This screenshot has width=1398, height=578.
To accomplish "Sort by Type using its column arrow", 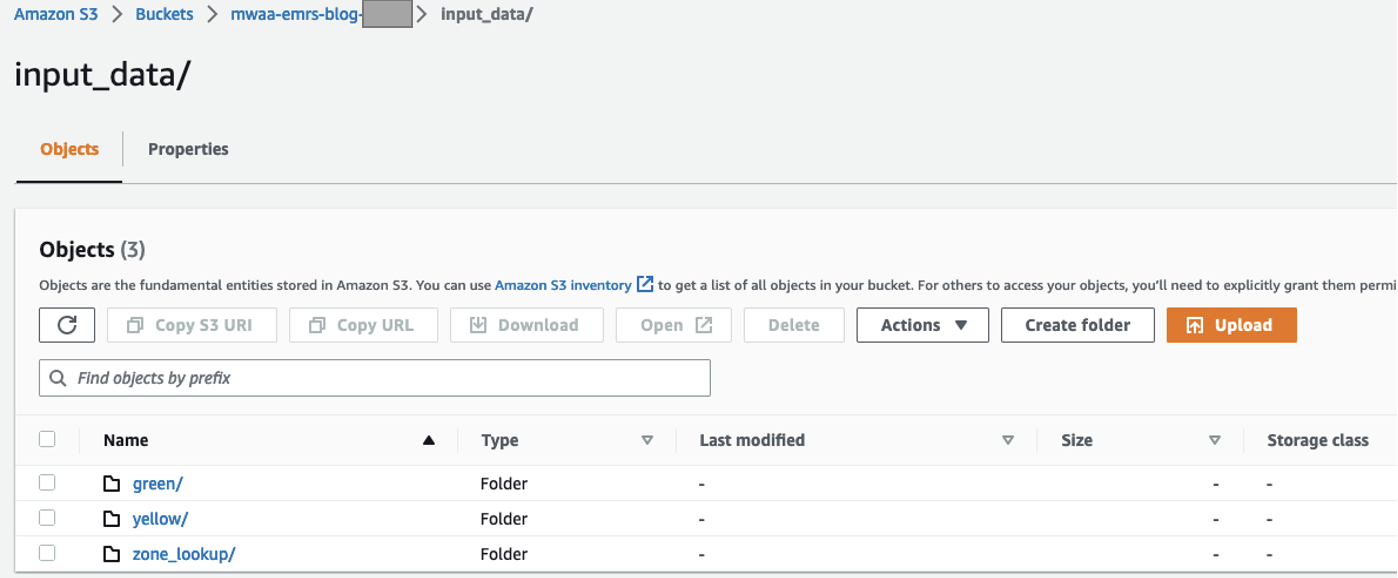I will 647,440.
